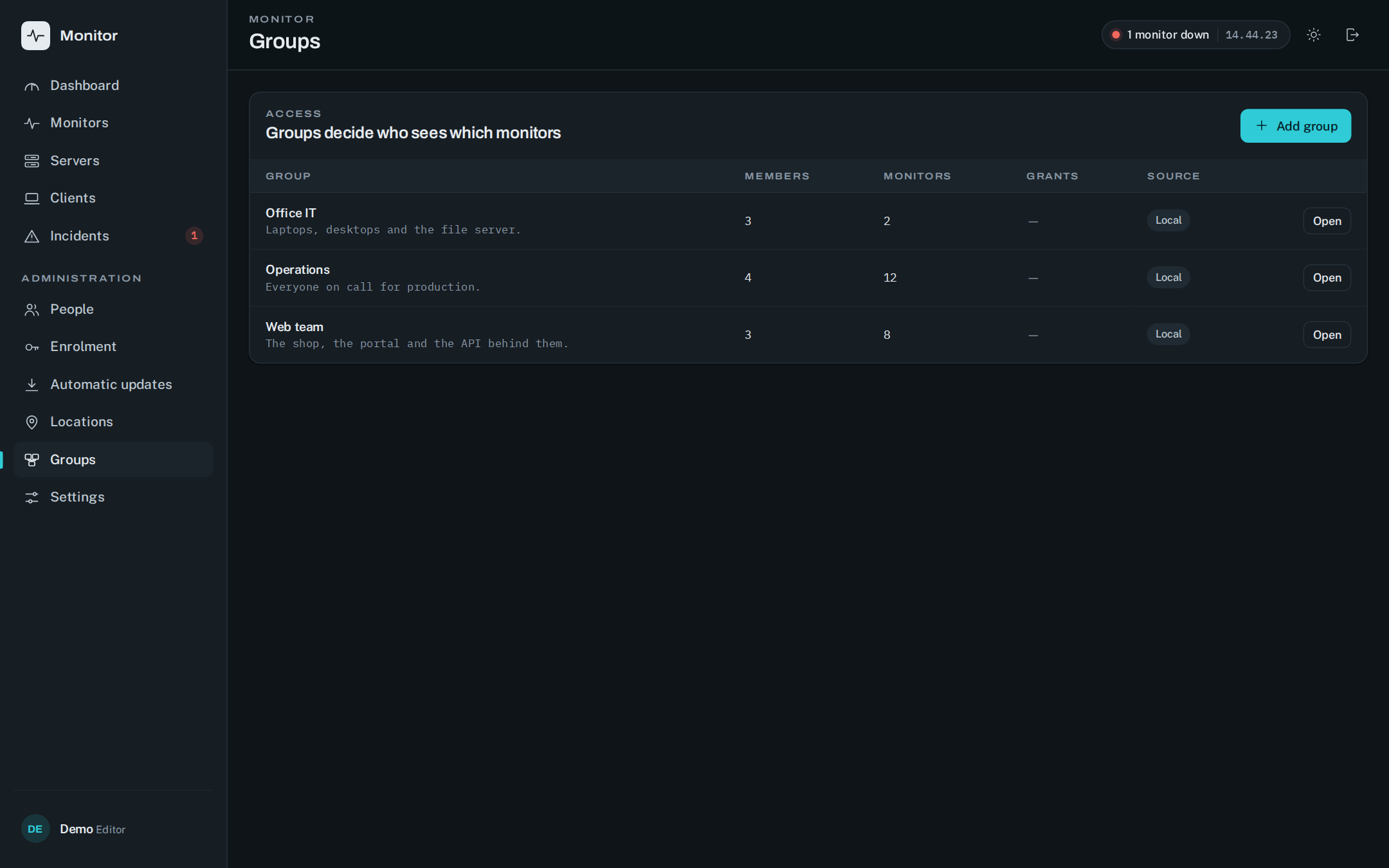
Task: Select the Monitors menu item
Action: [113, 123]
